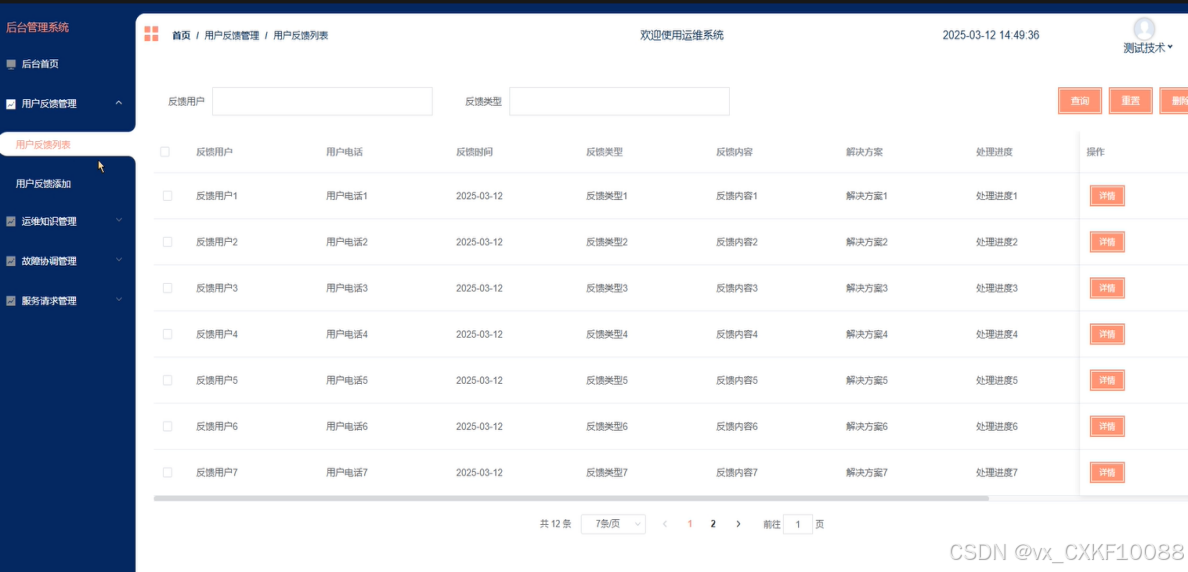Click the 前往 page number input
Viewport: 1188px width, 572px height.
click(798, 524)
